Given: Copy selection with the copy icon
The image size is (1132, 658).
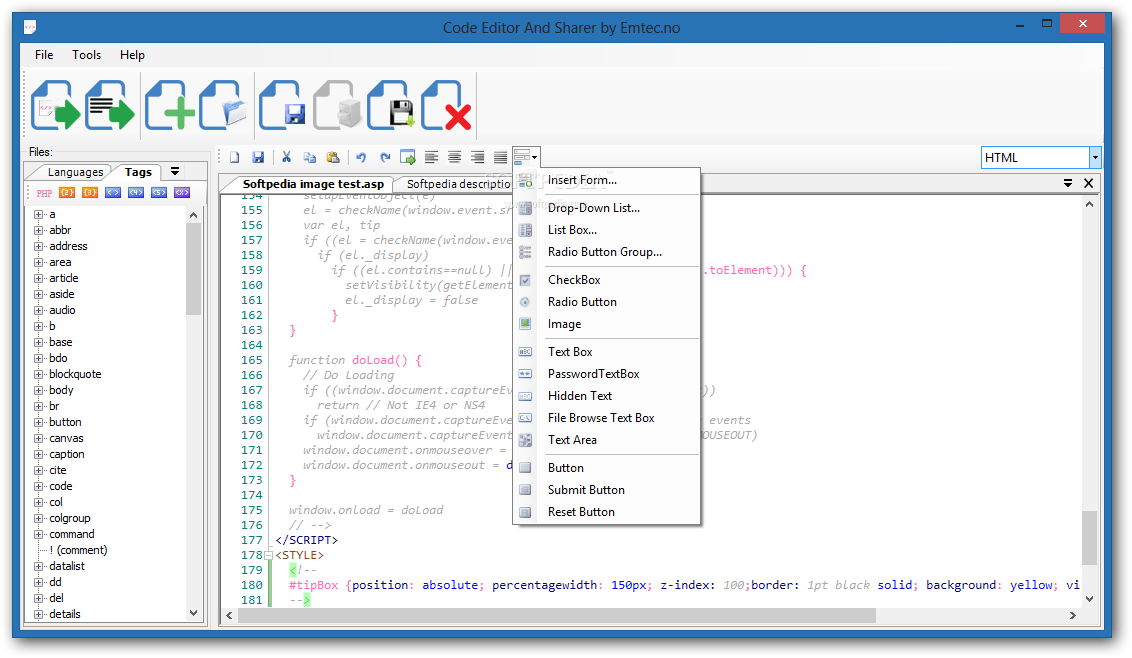Looking at the screenshot, I should (310, 157).
